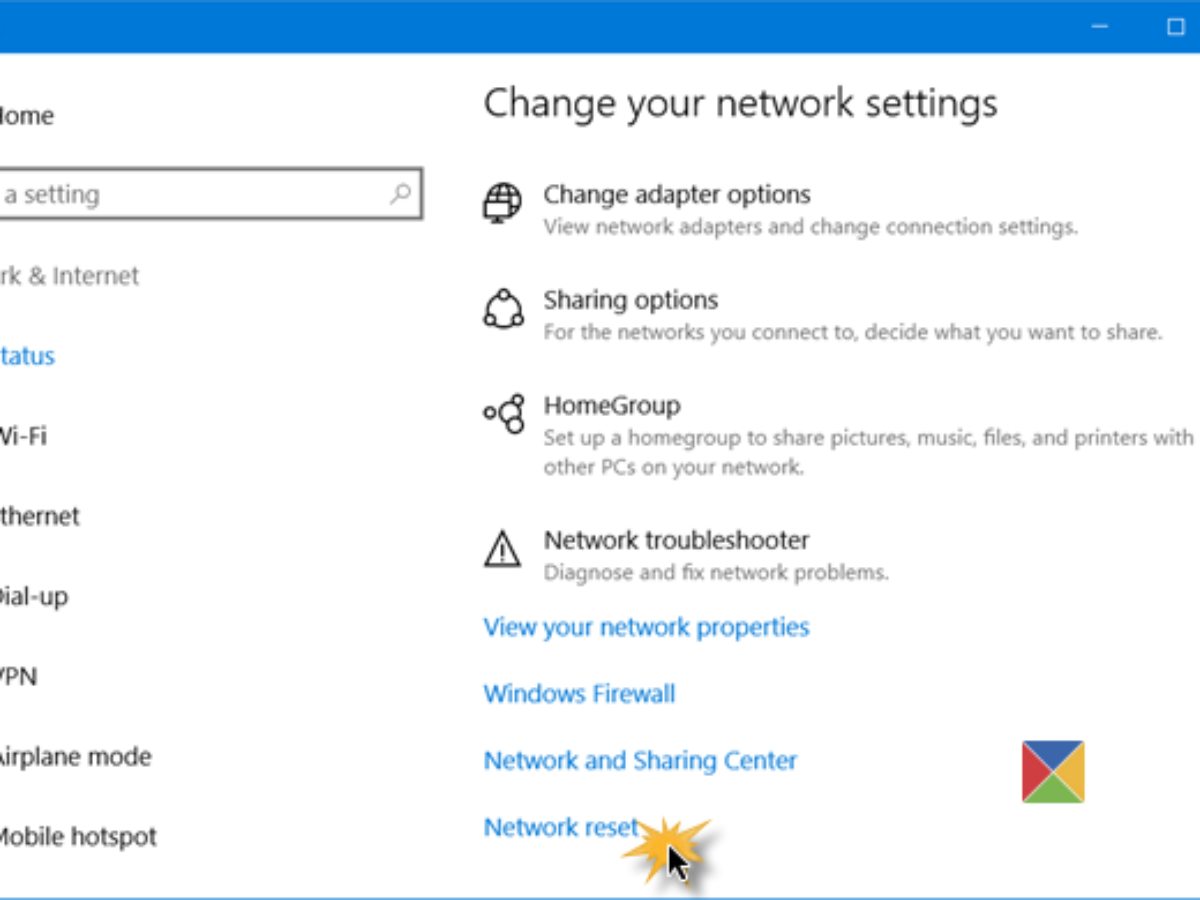Minimize the Settings window
Viewport: 1200px width, 900px height.
(1100, 27)
